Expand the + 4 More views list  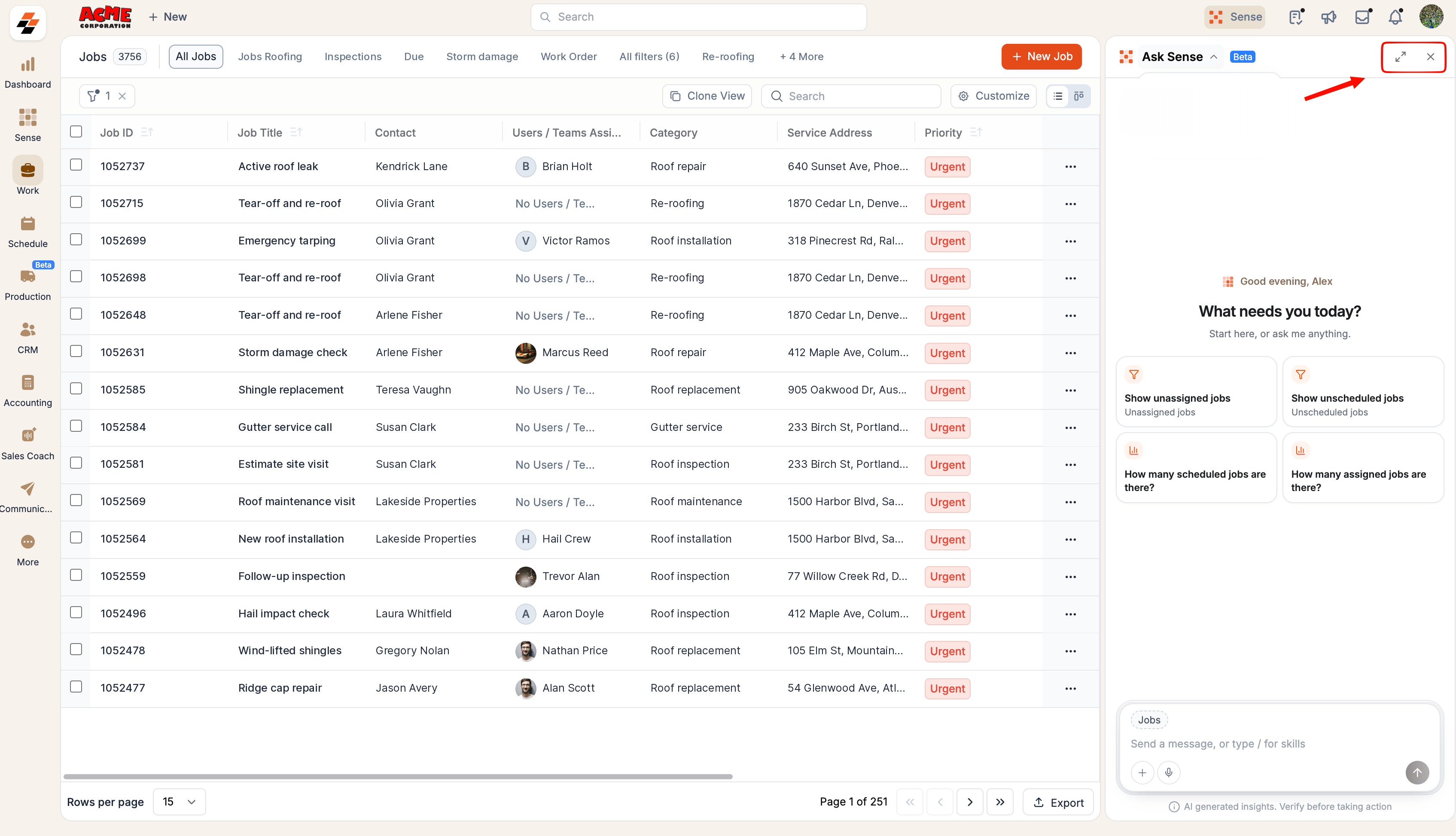801,57
